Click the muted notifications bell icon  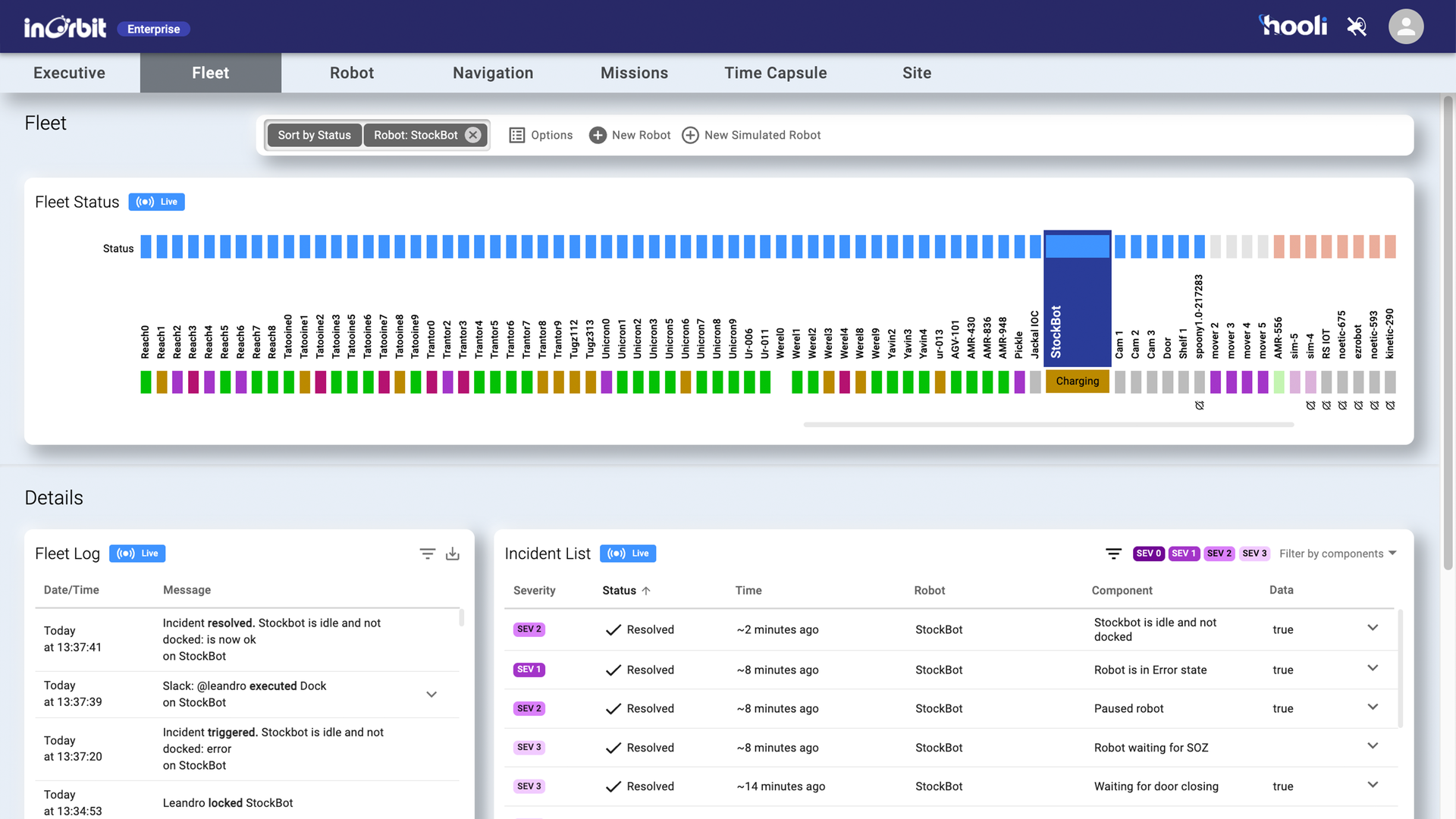pos(1357,27)
